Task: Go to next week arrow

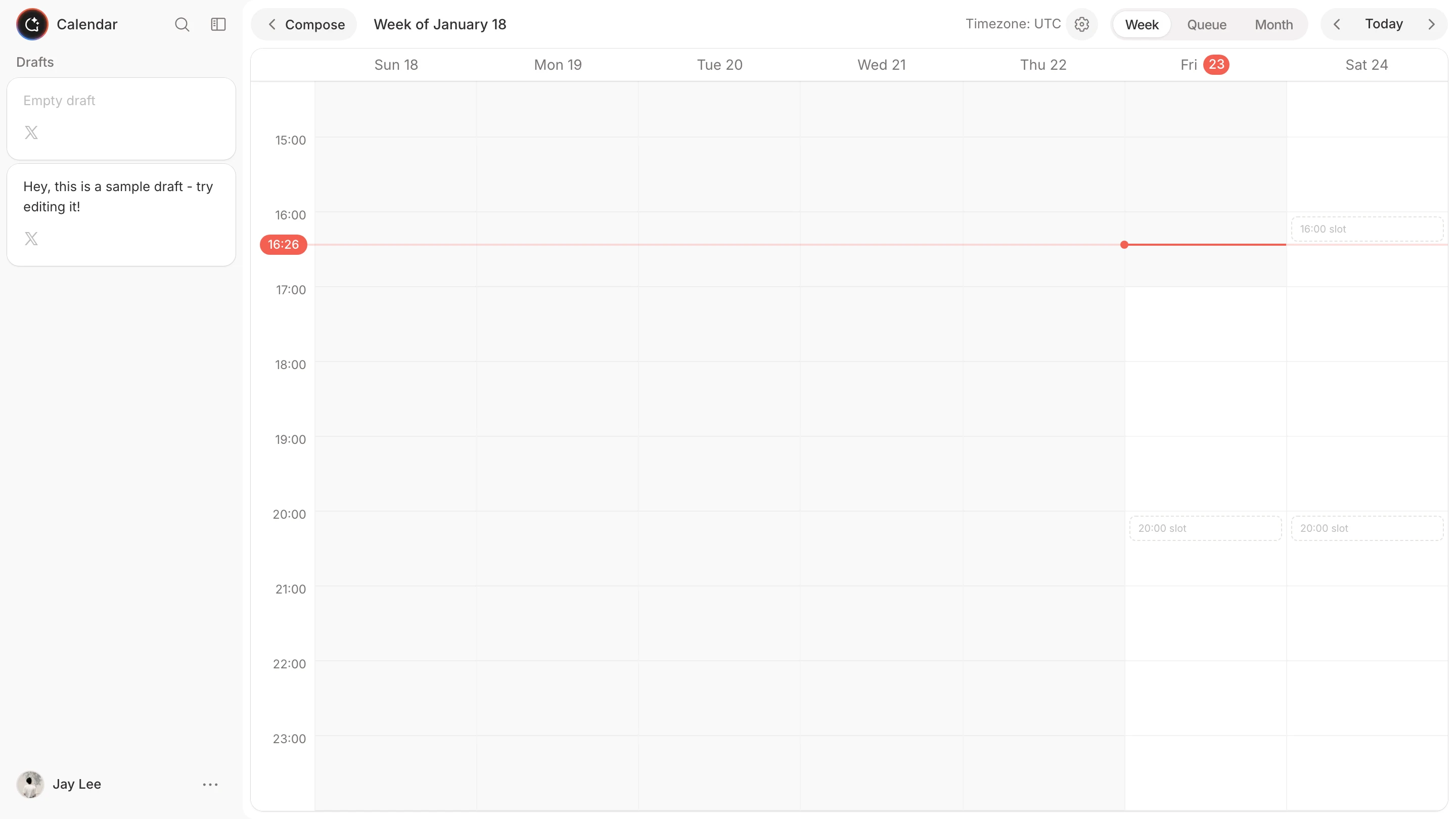Action: point(1431,24)
